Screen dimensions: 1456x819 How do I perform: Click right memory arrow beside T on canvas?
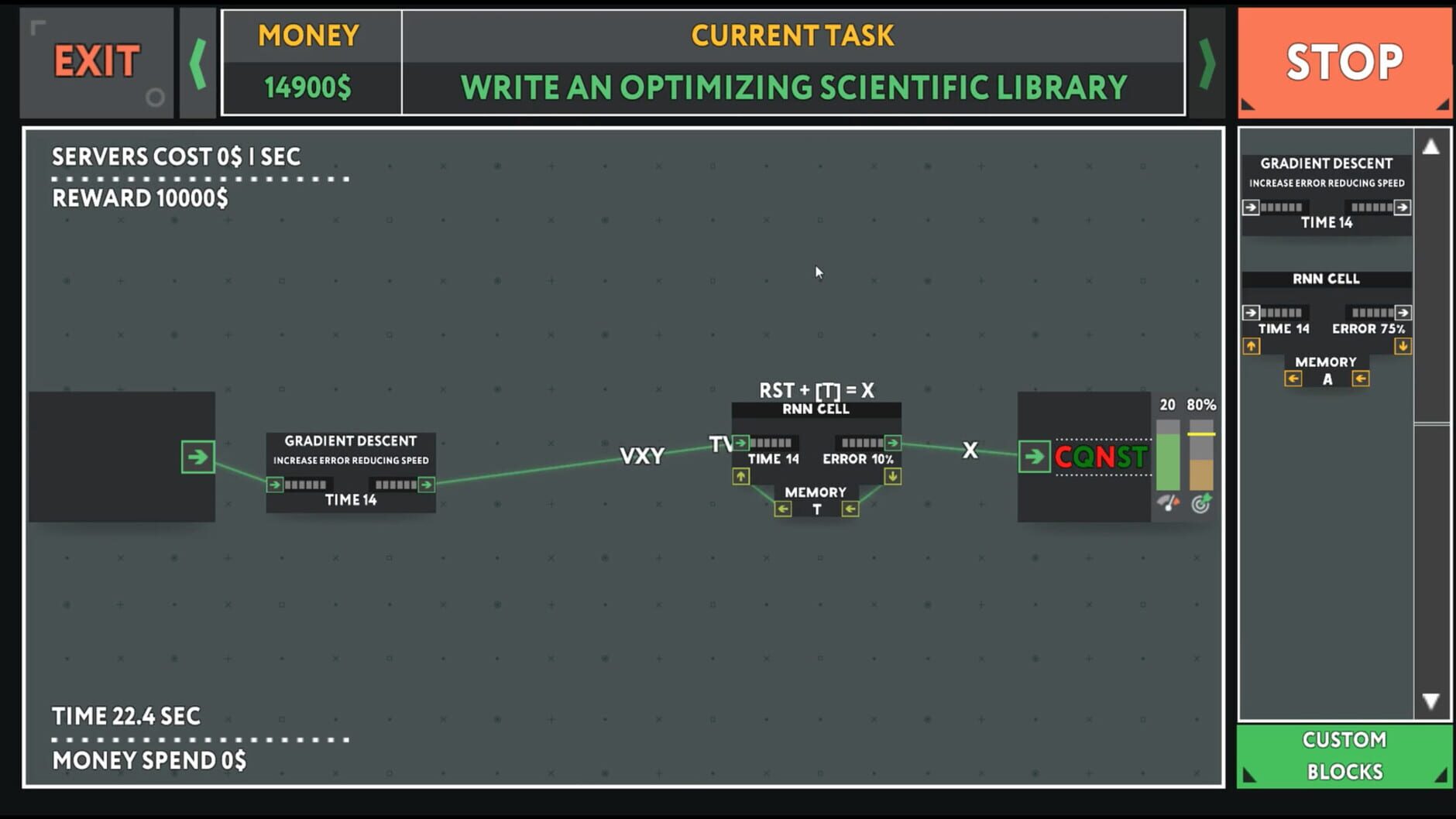(850, 509)
